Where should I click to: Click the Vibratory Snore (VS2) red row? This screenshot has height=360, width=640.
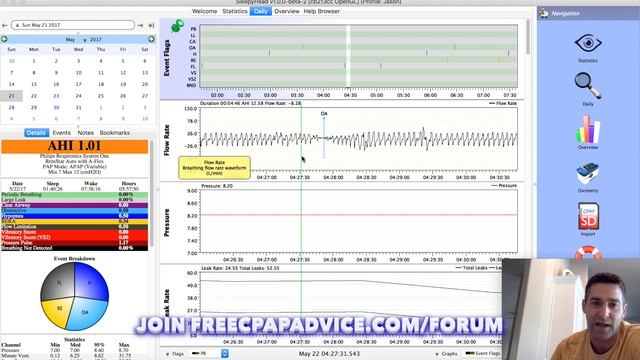click(x=74, y=237)
